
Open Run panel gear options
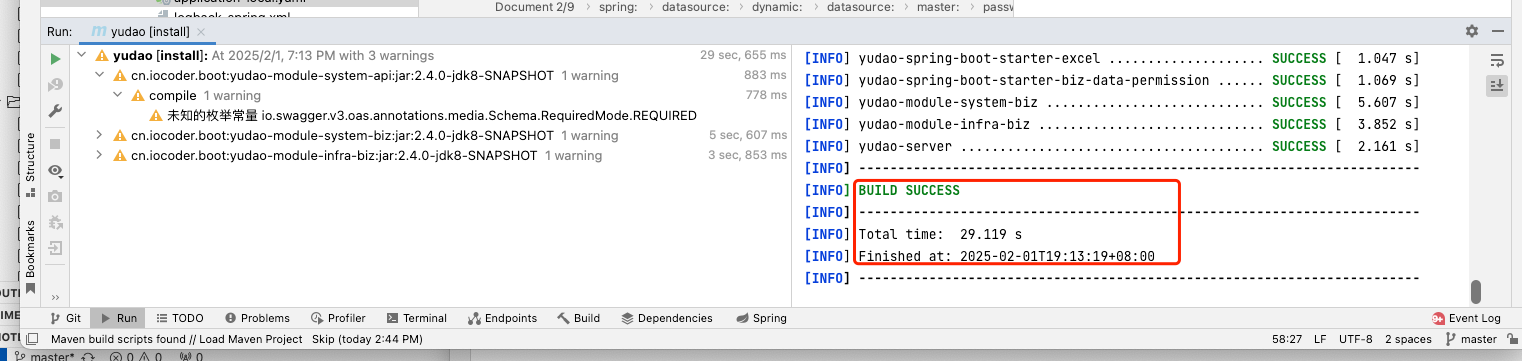(x=1471, y=32)
